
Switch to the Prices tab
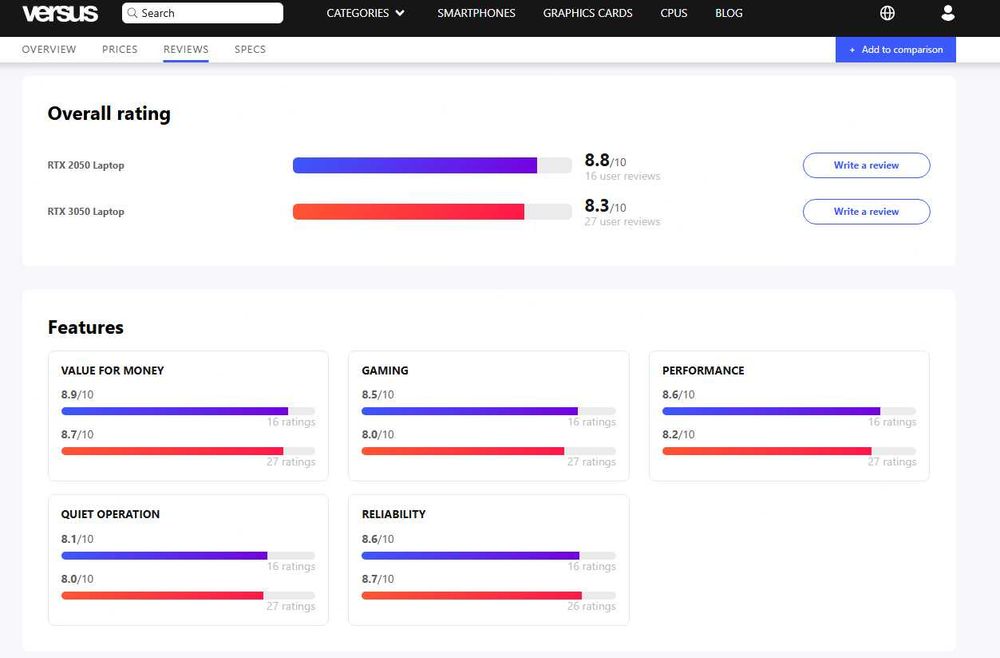point(120,49)
